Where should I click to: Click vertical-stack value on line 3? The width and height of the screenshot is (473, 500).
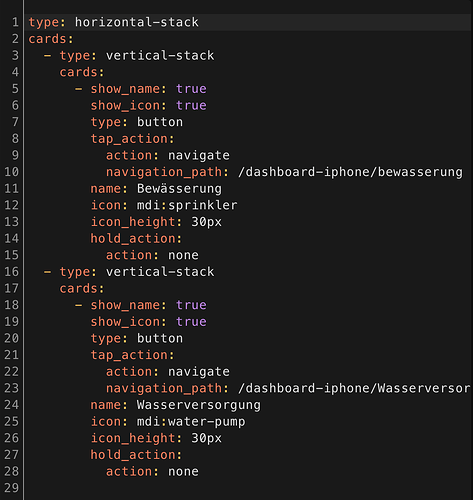160,56
